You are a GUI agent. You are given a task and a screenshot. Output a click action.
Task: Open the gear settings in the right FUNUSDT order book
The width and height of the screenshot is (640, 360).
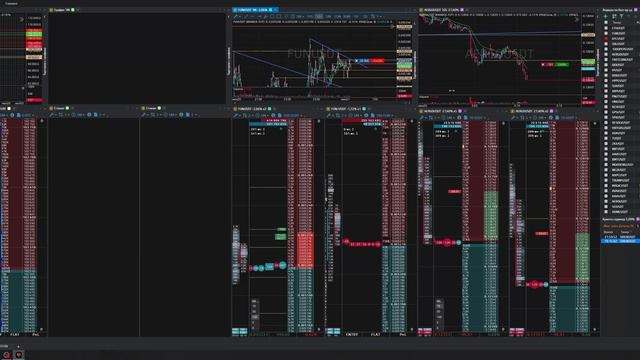[366, 116]
